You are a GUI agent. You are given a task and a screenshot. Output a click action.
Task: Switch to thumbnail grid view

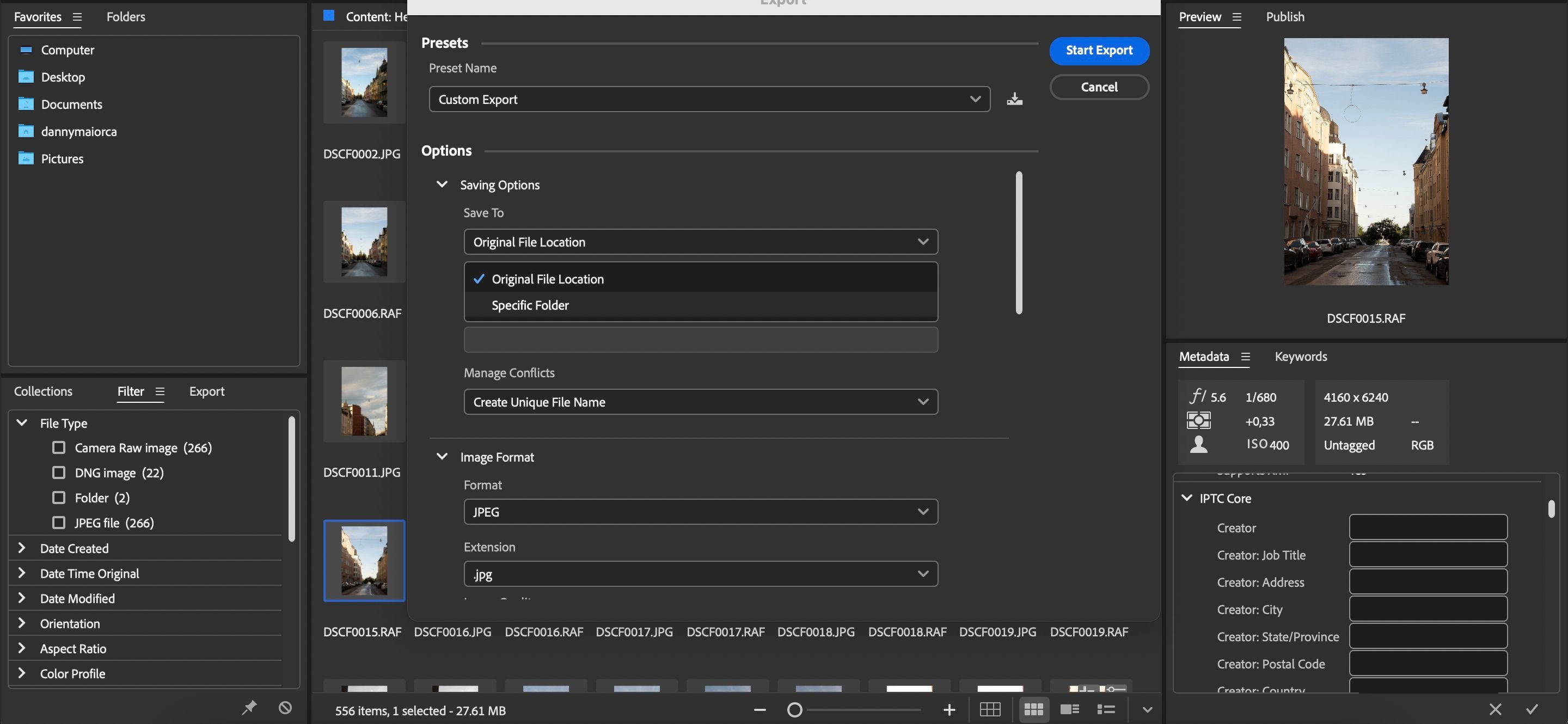tap(1034, 709)
